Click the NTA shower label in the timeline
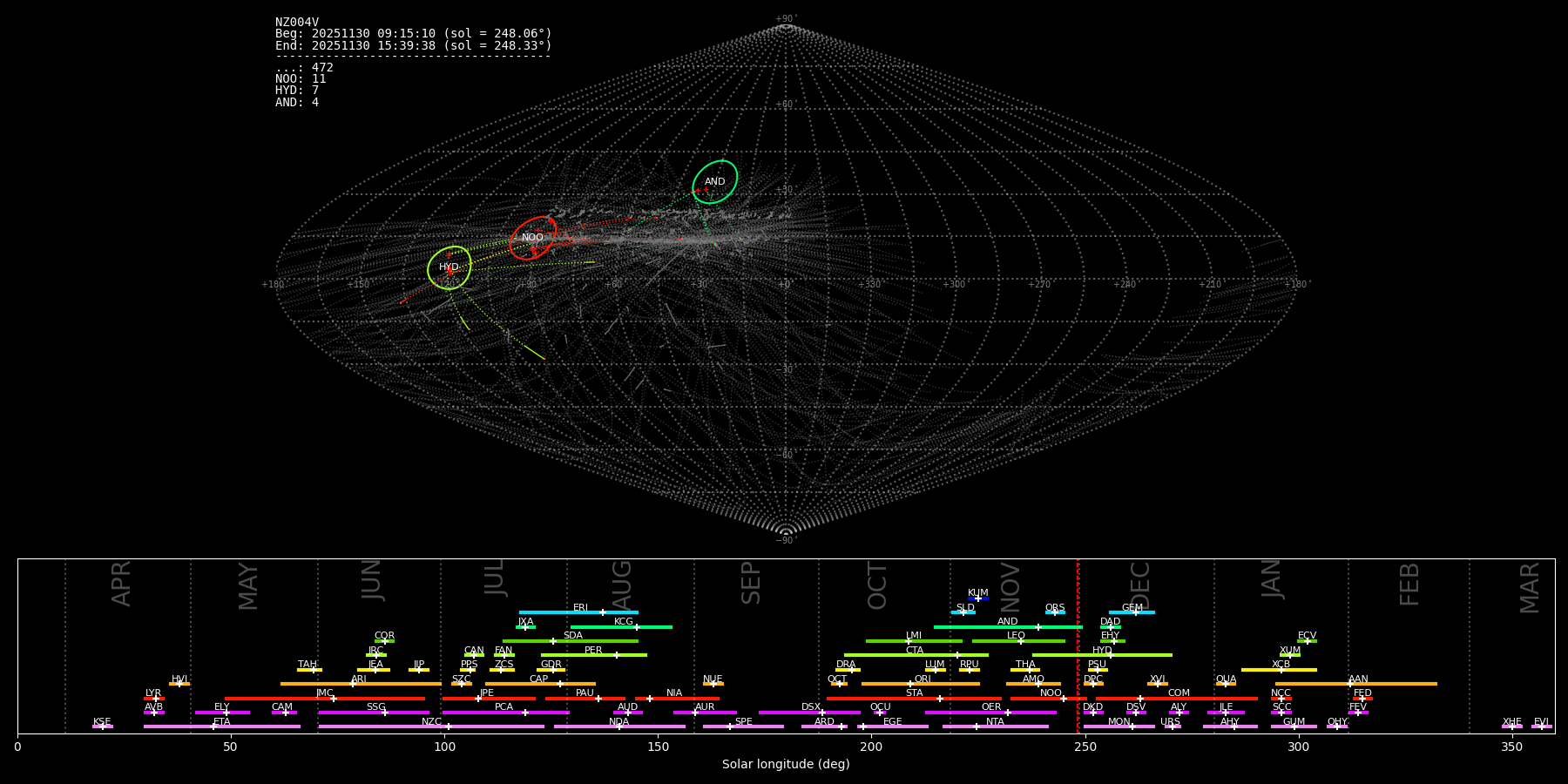Screen dimensions: 1568x784 coord(995,722)
